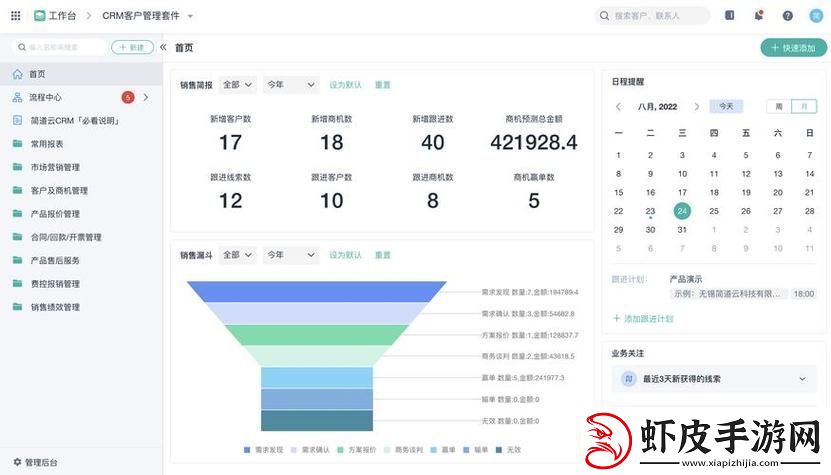Screen dimensions: 831x475
Task: Click the magnifier icon in sidebar search
Action: click(x=22, y=47)
